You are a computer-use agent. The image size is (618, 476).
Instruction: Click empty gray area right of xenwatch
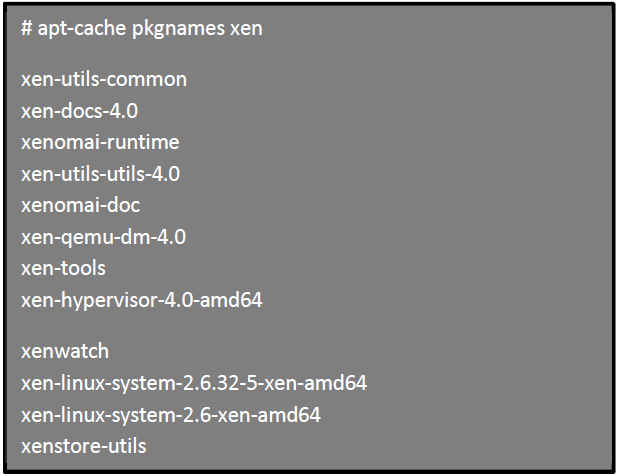tap(400, 351)
